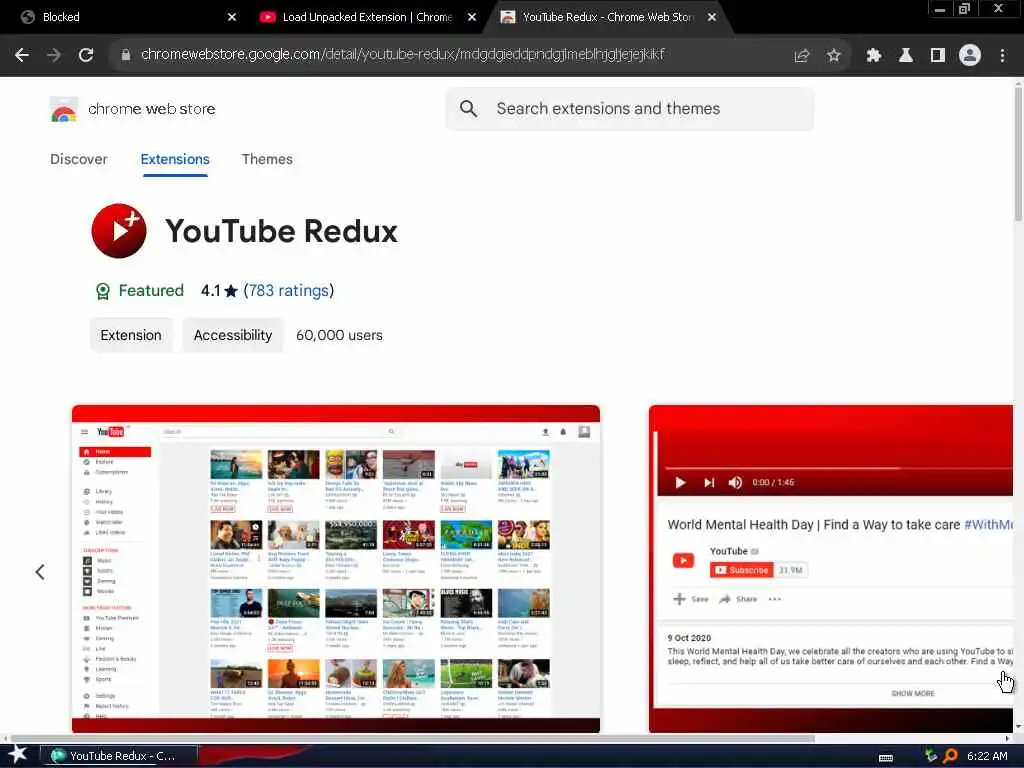Focus the Search extensions and themes field
This screenshot has height=768, width=1024.
coord(630,108)
